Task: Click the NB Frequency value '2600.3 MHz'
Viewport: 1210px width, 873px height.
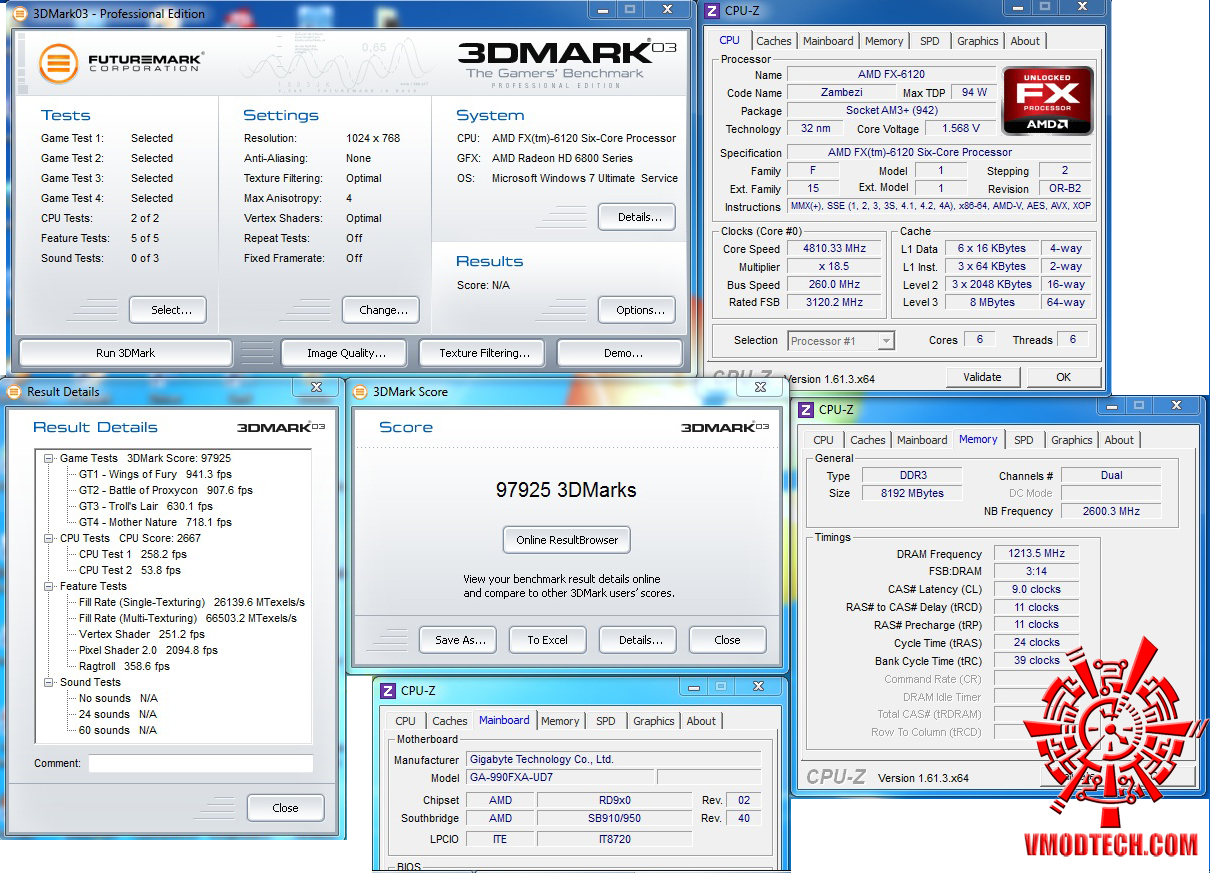Action: 1111,511
